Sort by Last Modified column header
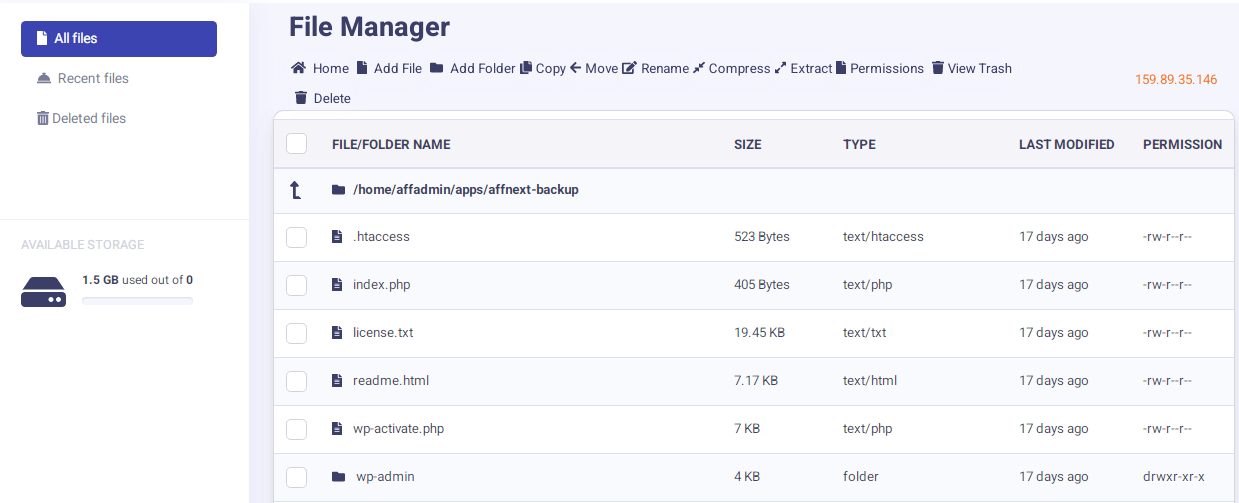This screenshot has width=1239, height=503. click(x=1066, y=145)
